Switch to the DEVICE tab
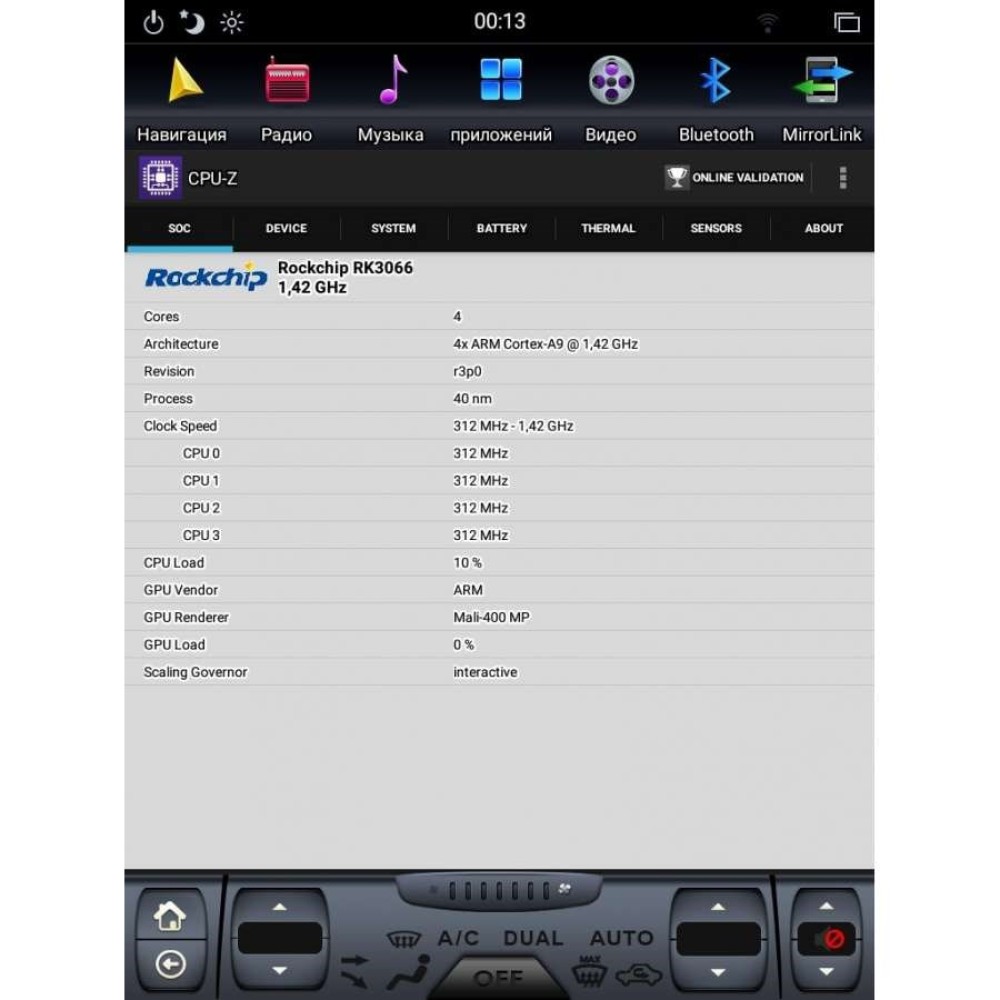 pos(286,228)
